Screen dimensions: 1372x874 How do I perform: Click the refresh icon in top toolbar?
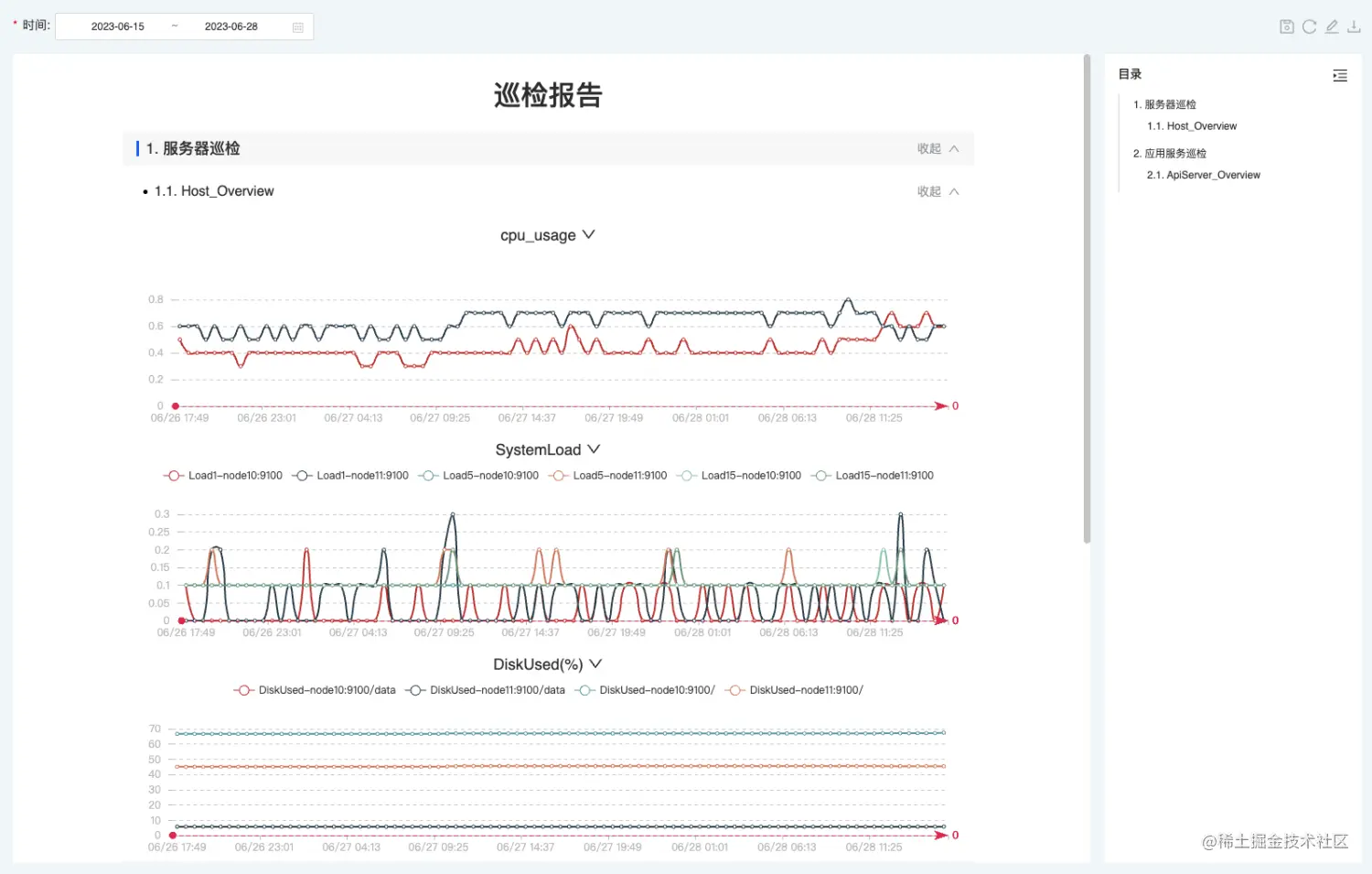[x=1309, y=27]
